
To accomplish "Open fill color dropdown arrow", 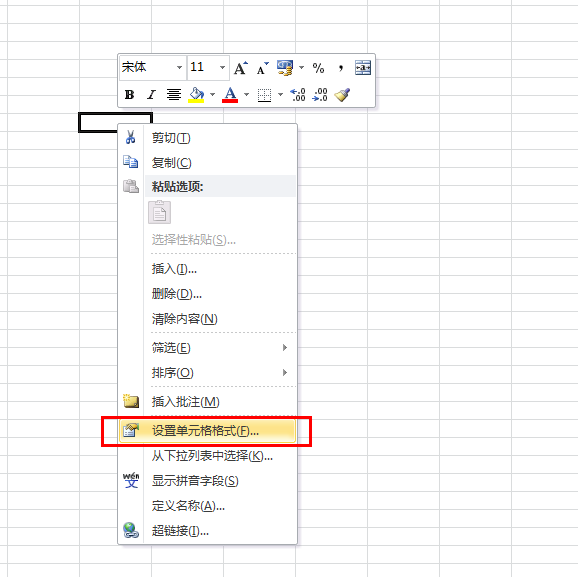I will point(212,95).
